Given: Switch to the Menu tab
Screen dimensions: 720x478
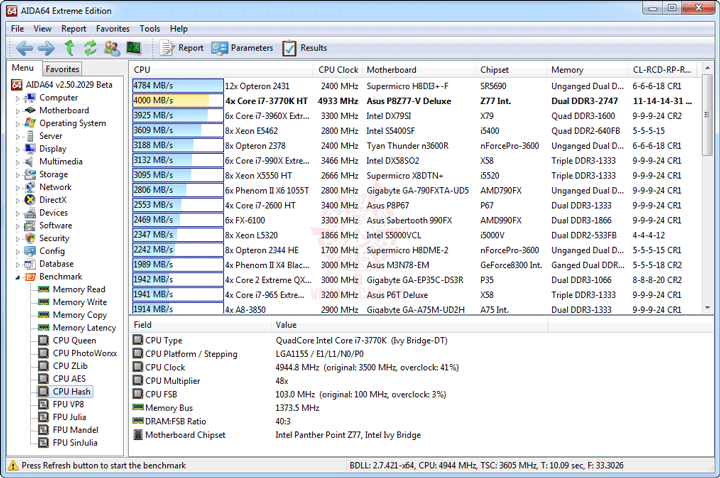Looking at the screenshot, I should point(23,68).
